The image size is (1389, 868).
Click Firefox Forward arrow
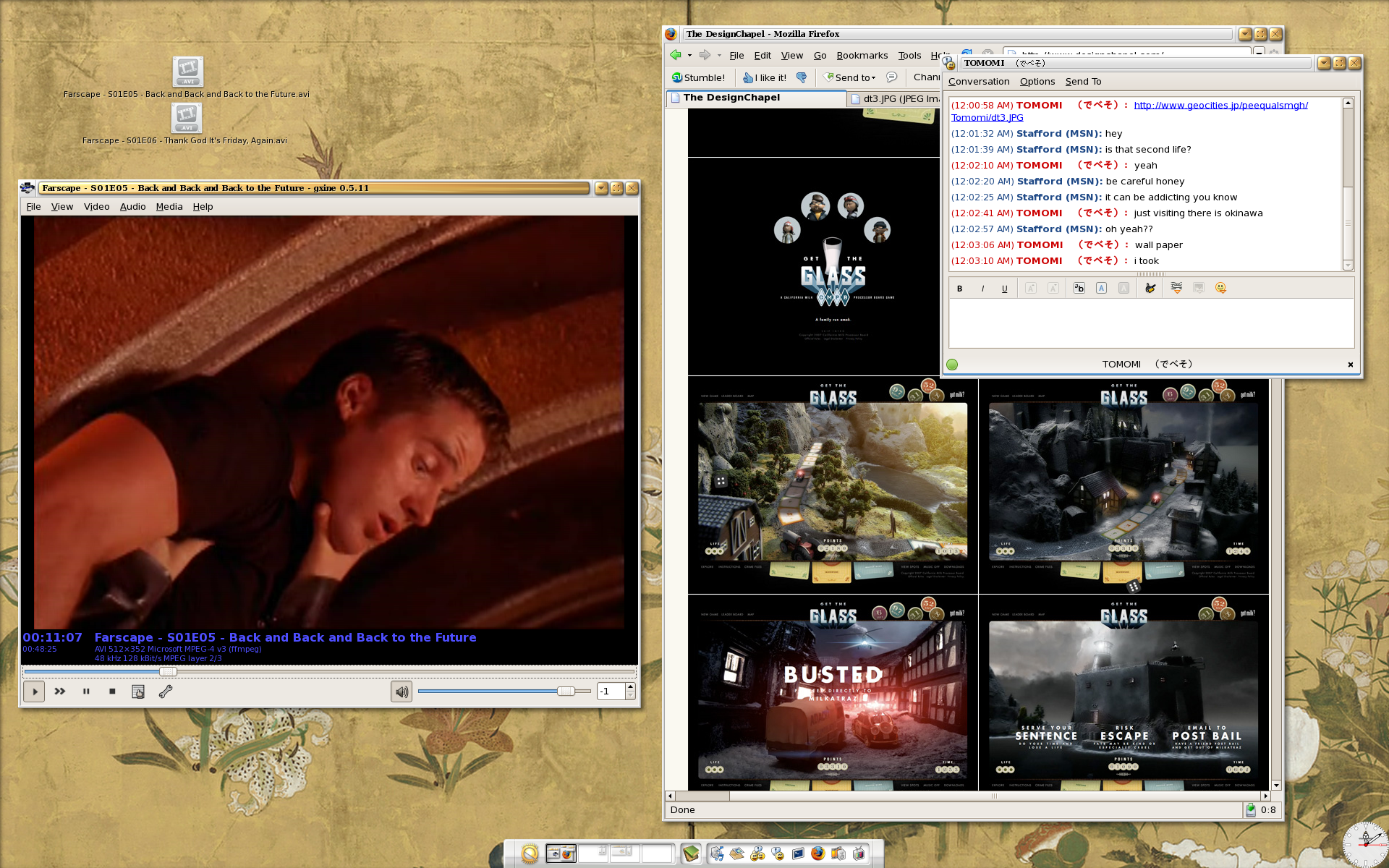tap(705, 55)
